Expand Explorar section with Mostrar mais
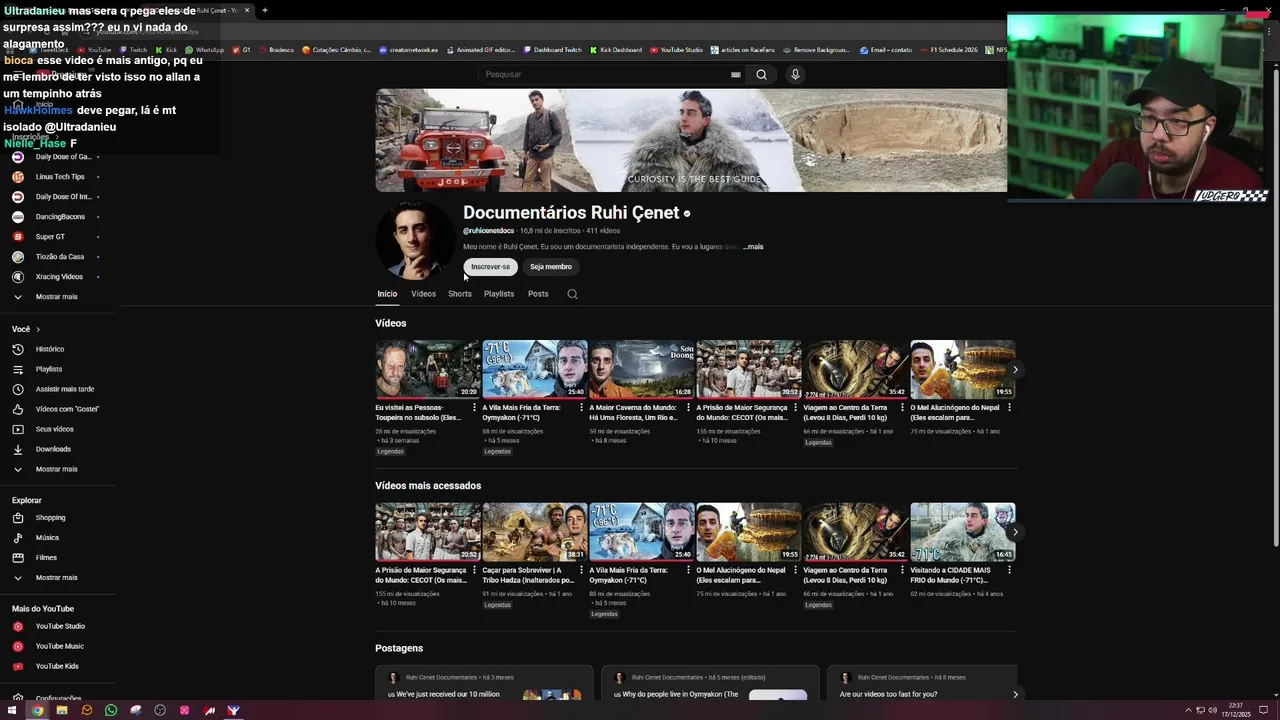 [x=56, y=578]
